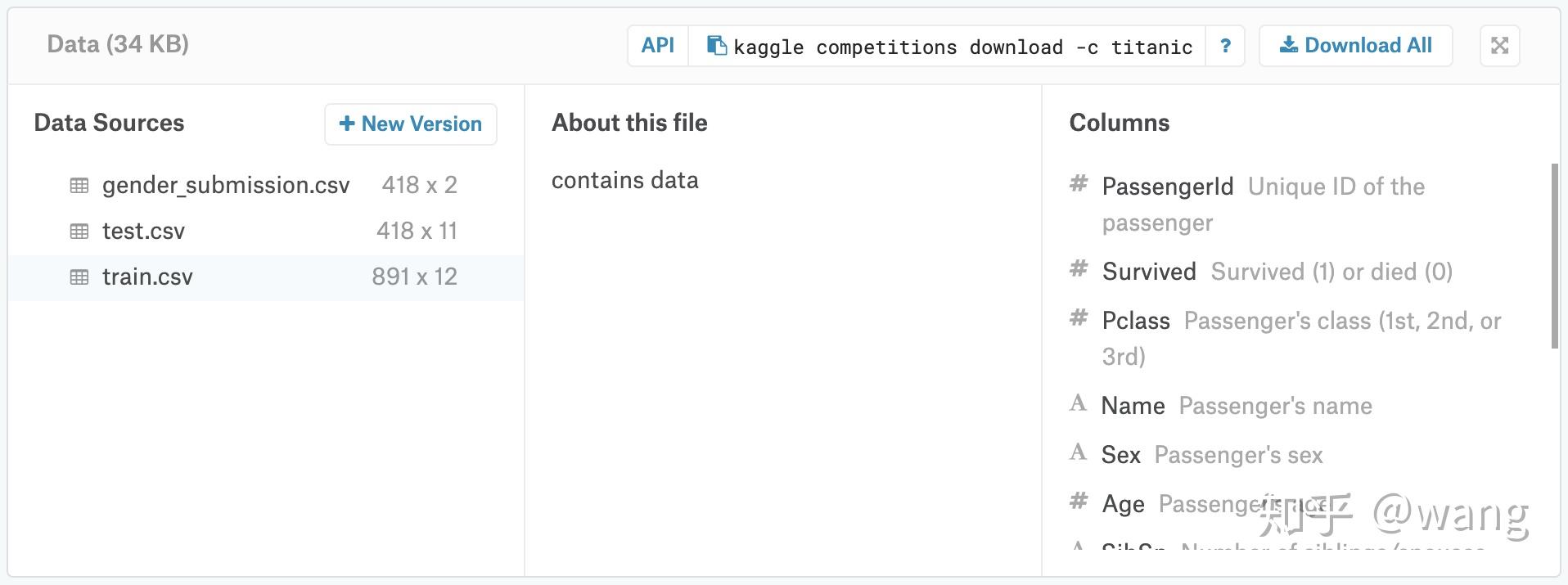Image resolution: width=1568 pixels, height=585 pixels.
Task: Click the Columns panel scrollbar
Action: 1555,255
